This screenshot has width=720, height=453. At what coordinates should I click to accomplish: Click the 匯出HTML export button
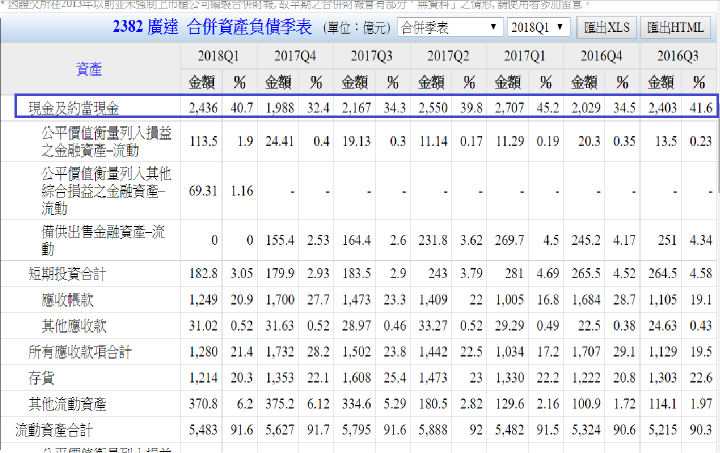point(675,28)
